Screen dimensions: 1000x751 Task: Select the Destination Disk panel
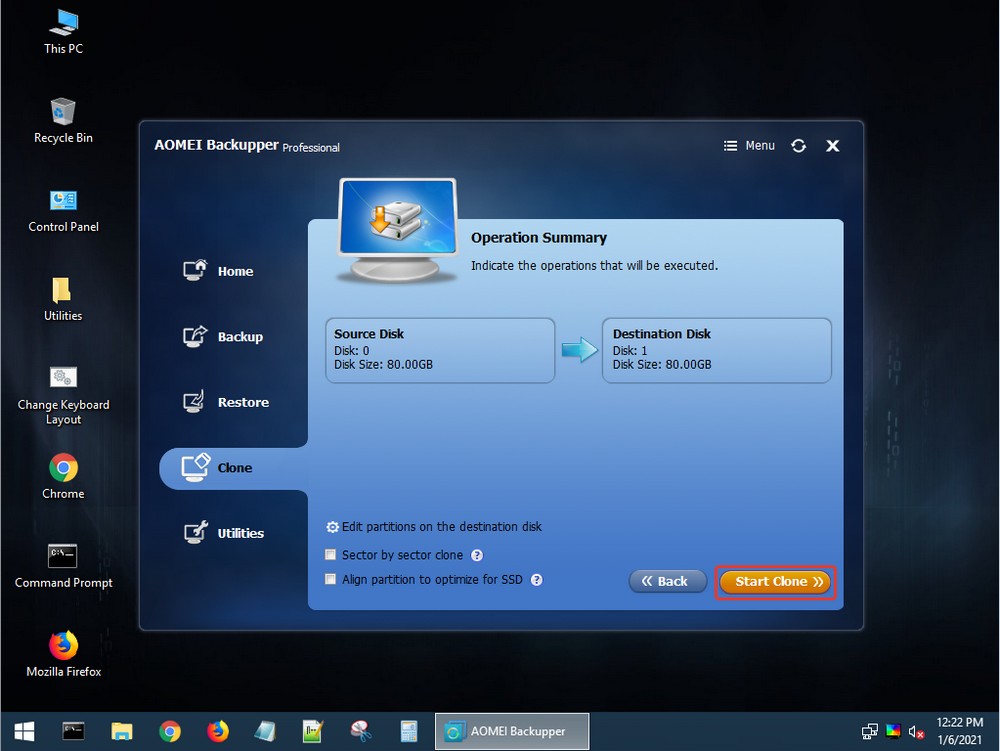point(716,350)
